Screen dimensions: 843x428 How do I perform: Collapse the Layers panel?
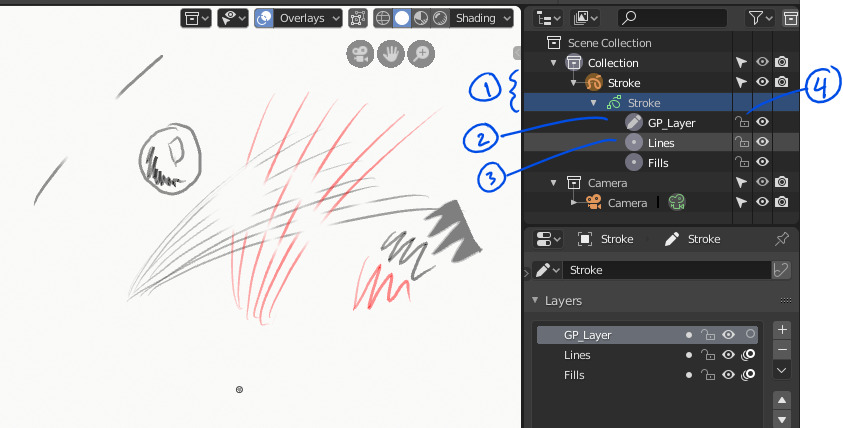click(x=535, y=300)
